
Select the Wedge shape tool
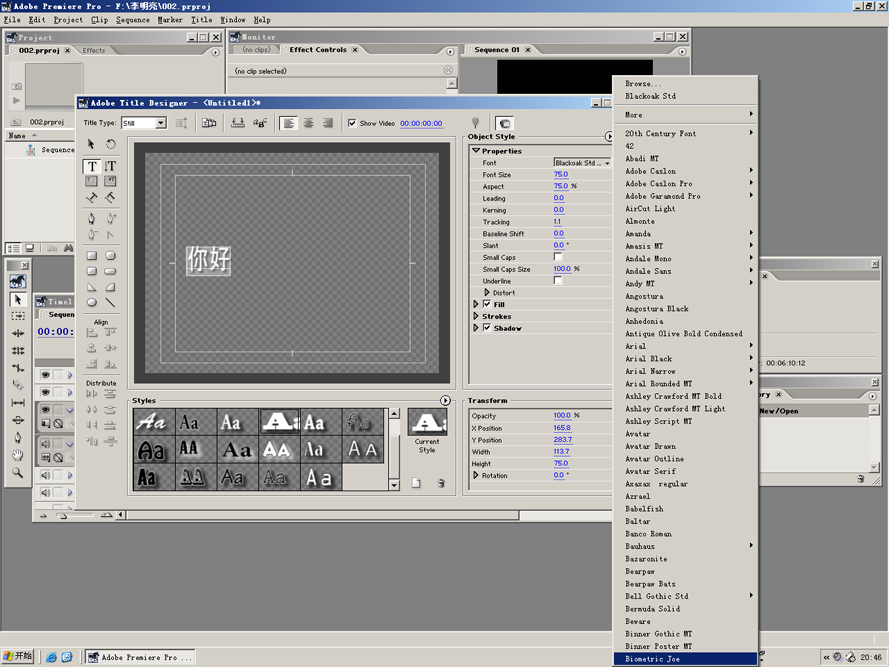91,287
